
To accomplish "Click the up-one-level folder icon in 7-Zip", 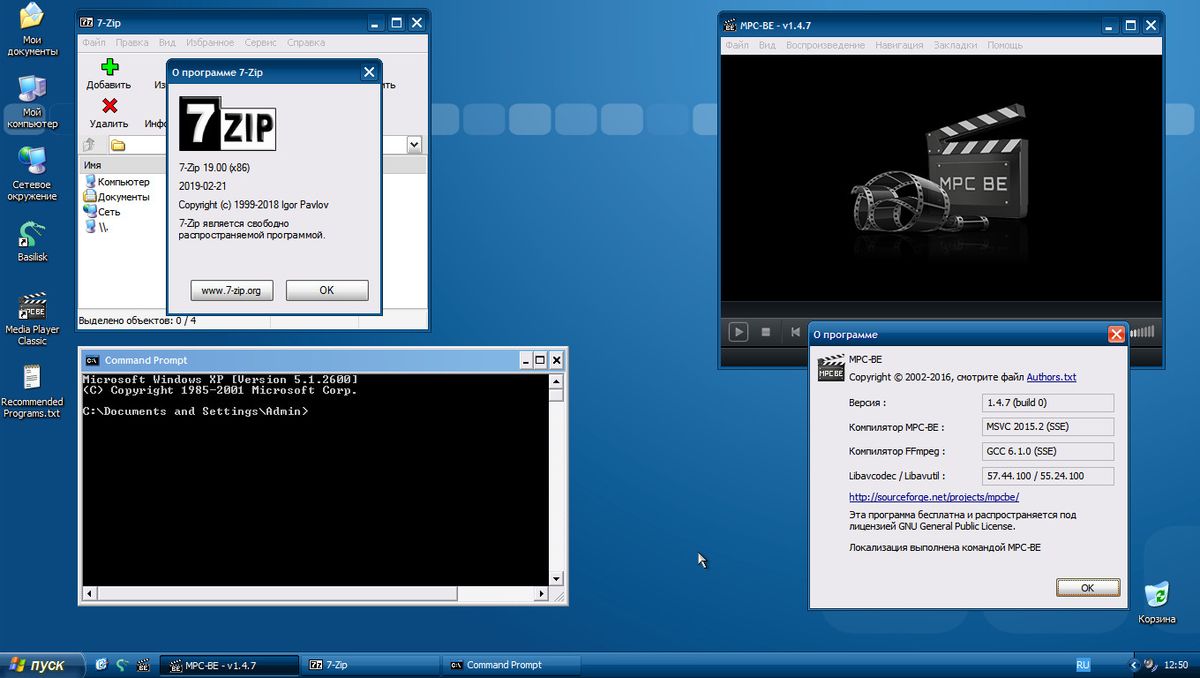I will (88, 144).
